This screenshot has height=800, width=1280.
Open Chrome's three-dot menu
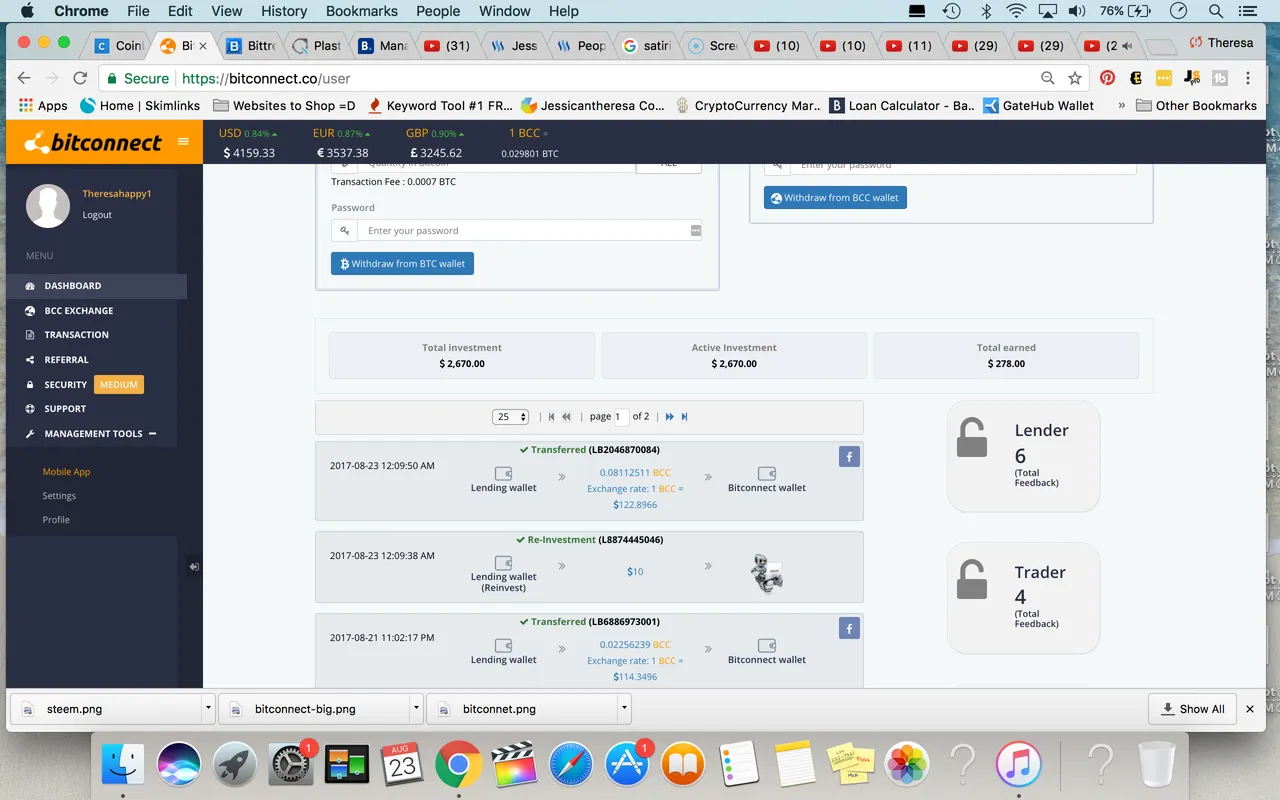1248,78
